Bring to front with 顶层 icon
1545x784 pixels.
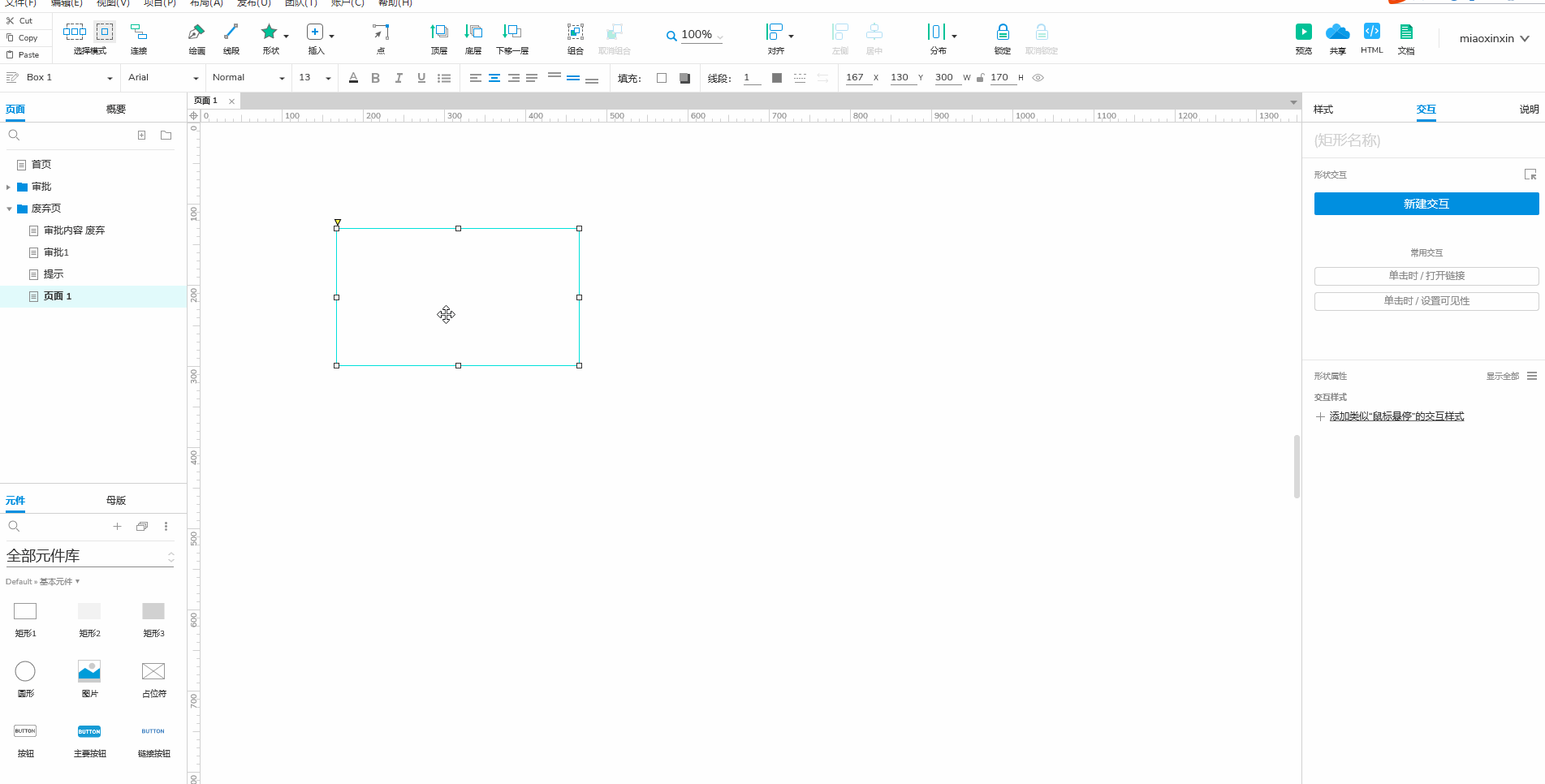click(x=439, y=32)
